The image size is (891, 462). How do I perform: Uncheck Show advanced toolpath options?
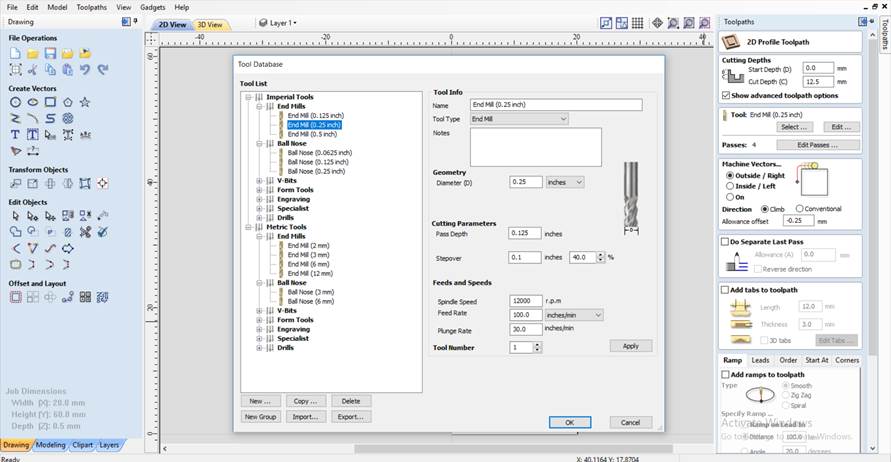pyautogui.click(x=726, y=95)
